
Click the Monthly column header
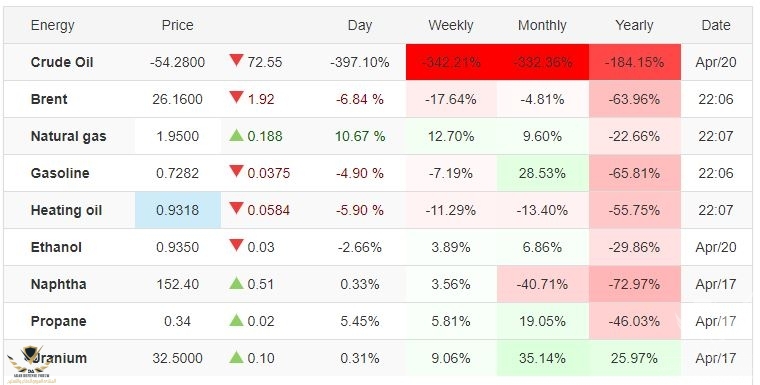click(x=542, y=25)
